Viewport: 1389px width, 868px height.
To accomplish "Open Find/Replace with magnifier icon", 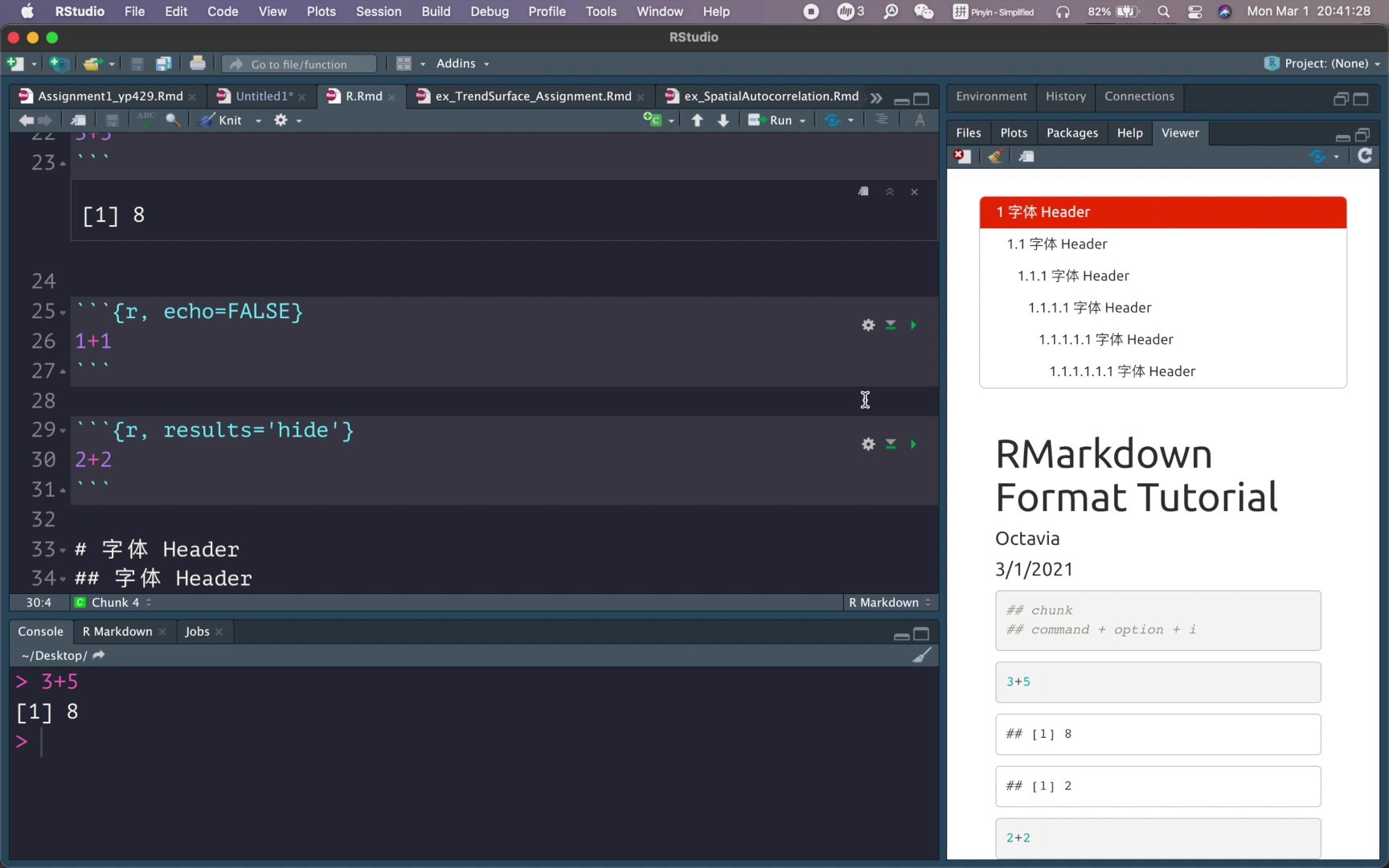I will (173, 120).
